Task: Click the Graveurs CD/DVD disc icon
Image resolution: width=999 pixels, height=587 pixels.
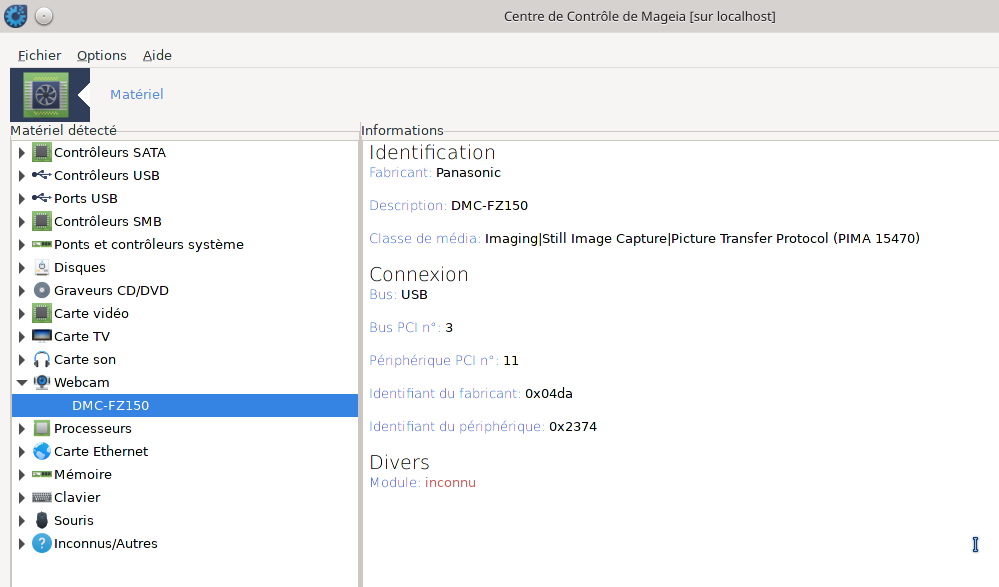Action: 41,290
